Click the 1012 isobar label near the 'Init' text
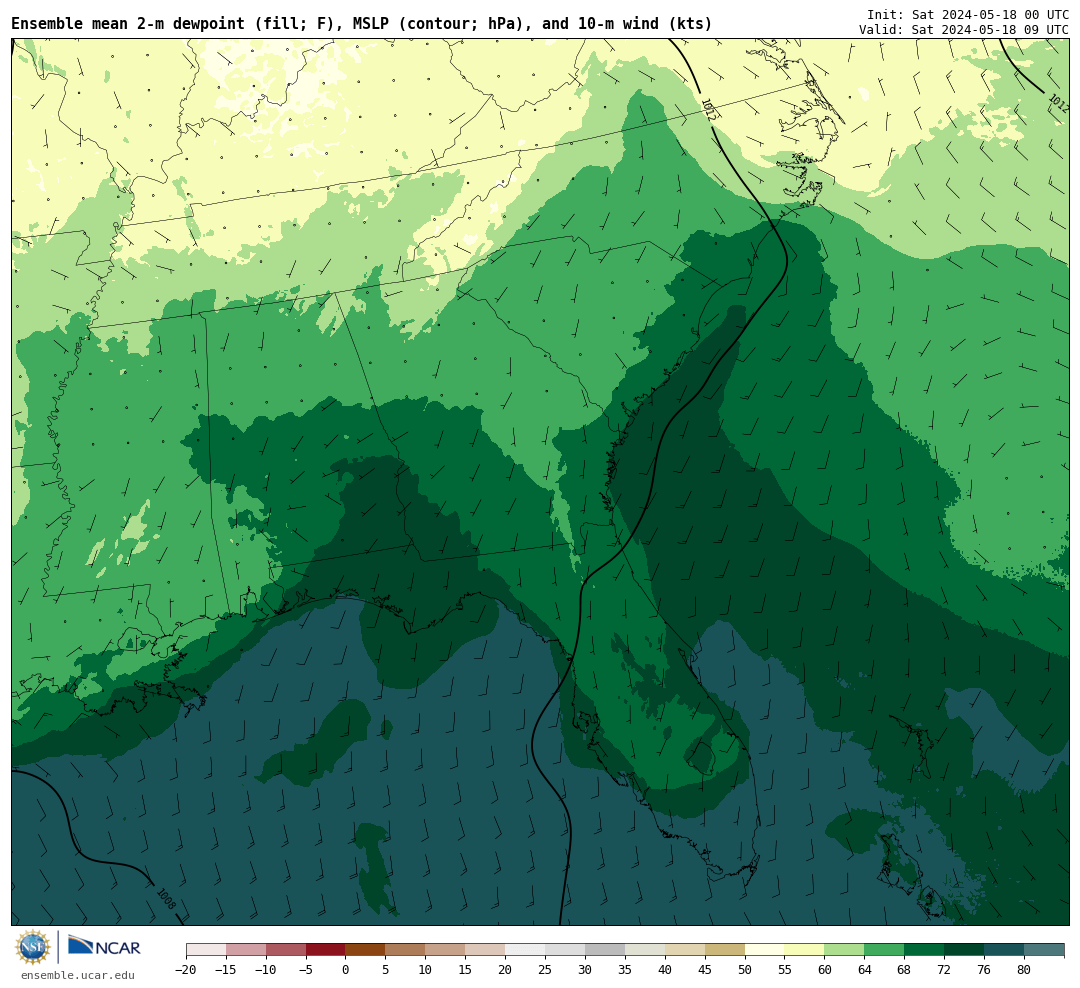This screenshot has width=1080, height=988. pyautogui.click(x=708, y=110)
